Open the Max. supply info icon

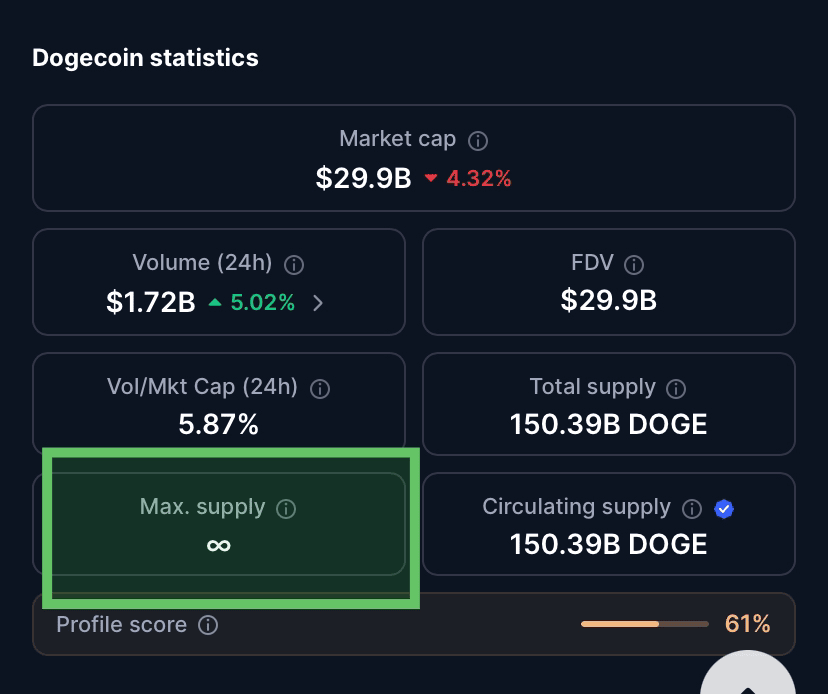(x=286, y=509)
